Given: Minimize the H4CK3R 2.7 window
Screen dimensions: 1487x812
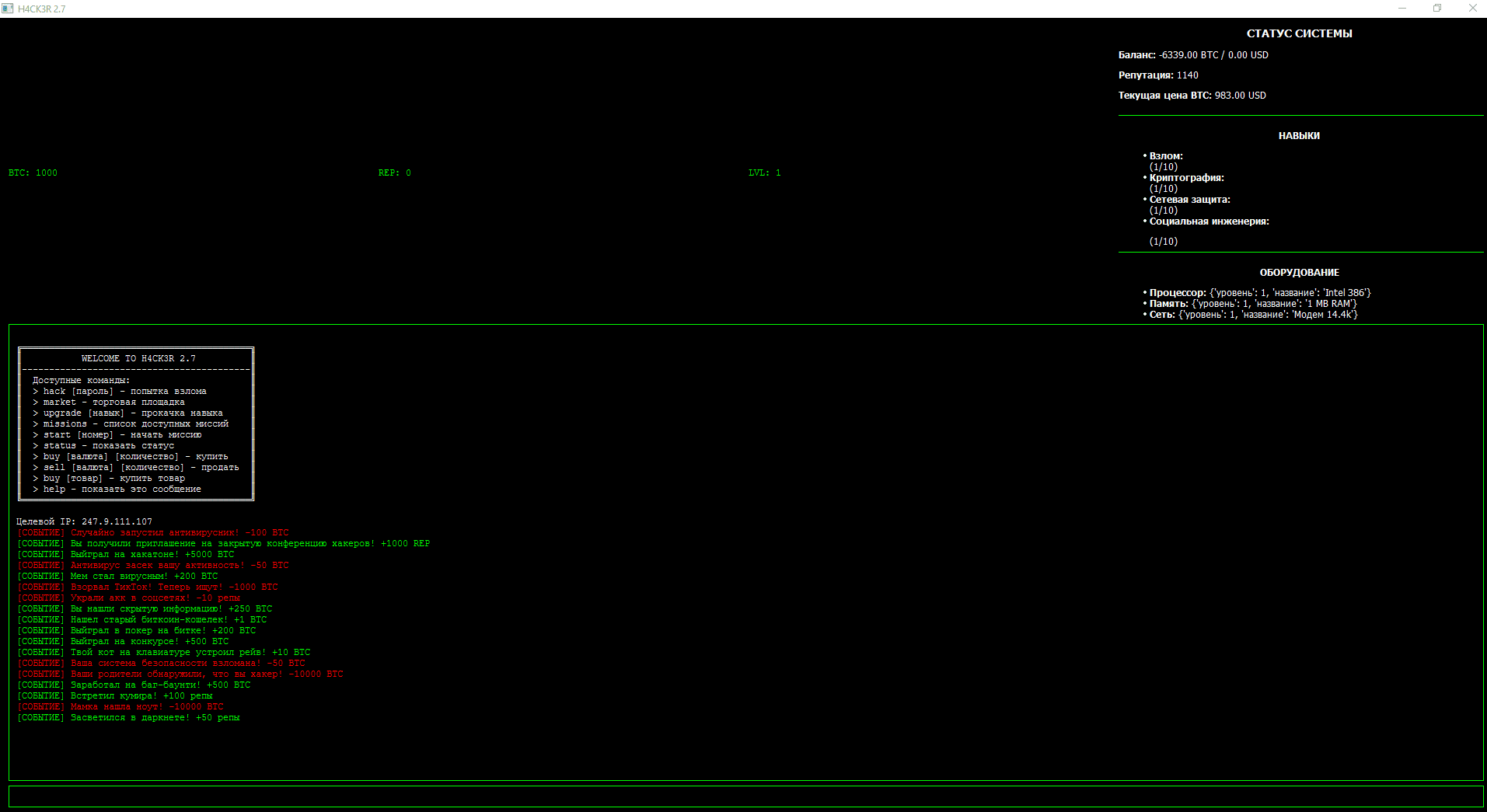Looking at the screenshot, I should tap(1402, 9).
